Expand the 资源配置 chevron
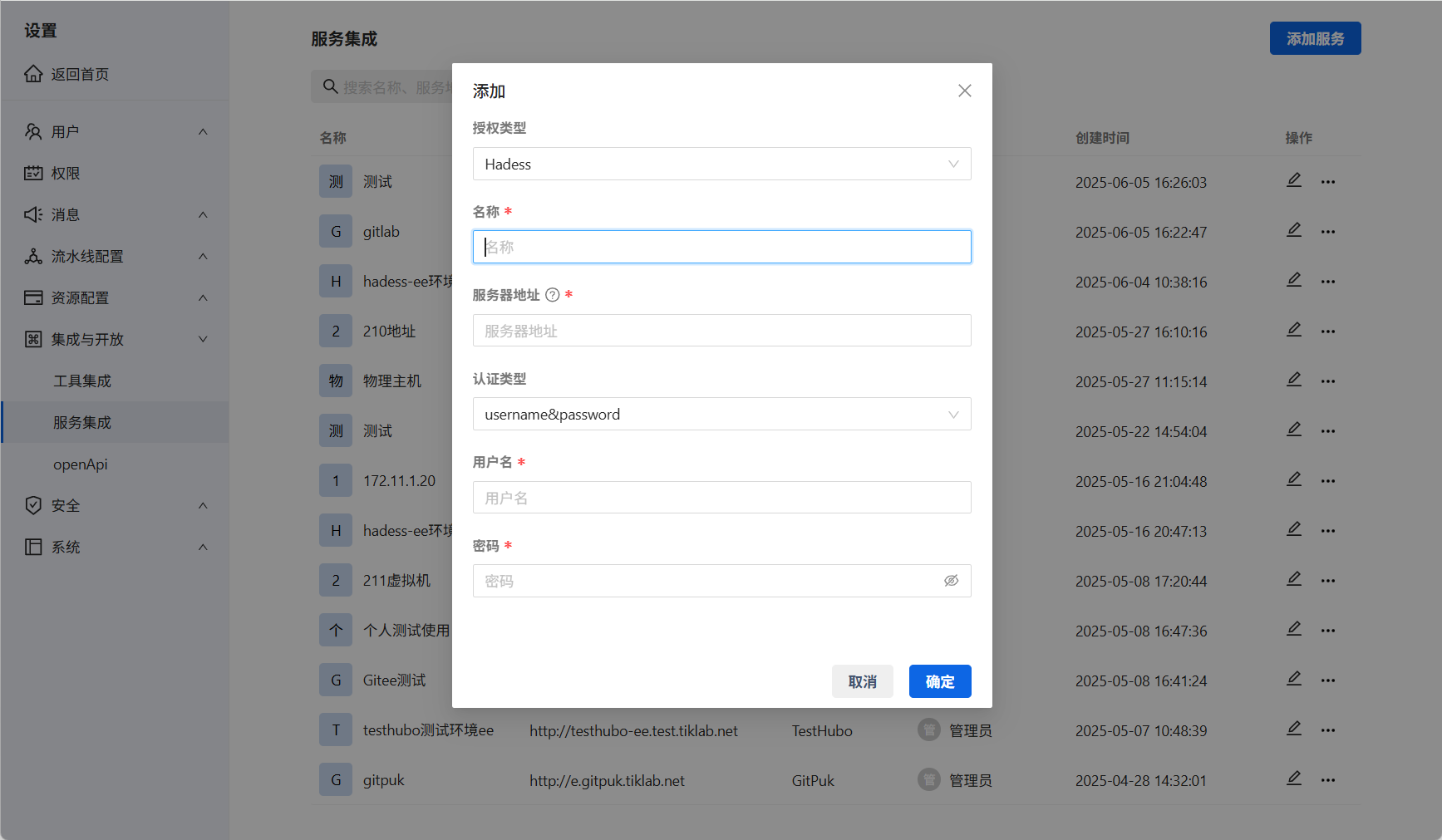Screen dimensions: 1442x840 coord(203,297)
